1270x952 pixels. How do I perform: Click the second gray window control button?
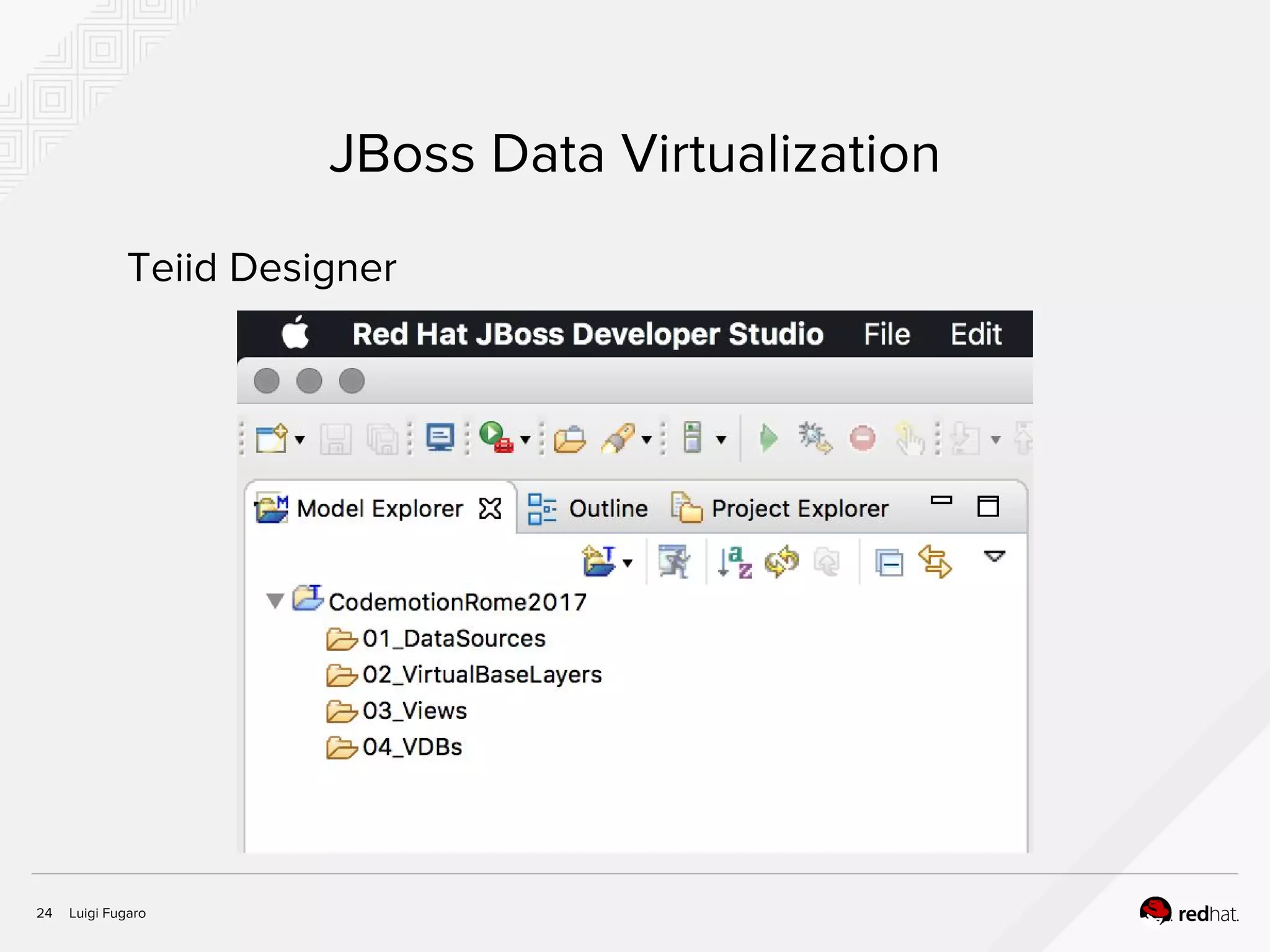(x=309, y=381)
